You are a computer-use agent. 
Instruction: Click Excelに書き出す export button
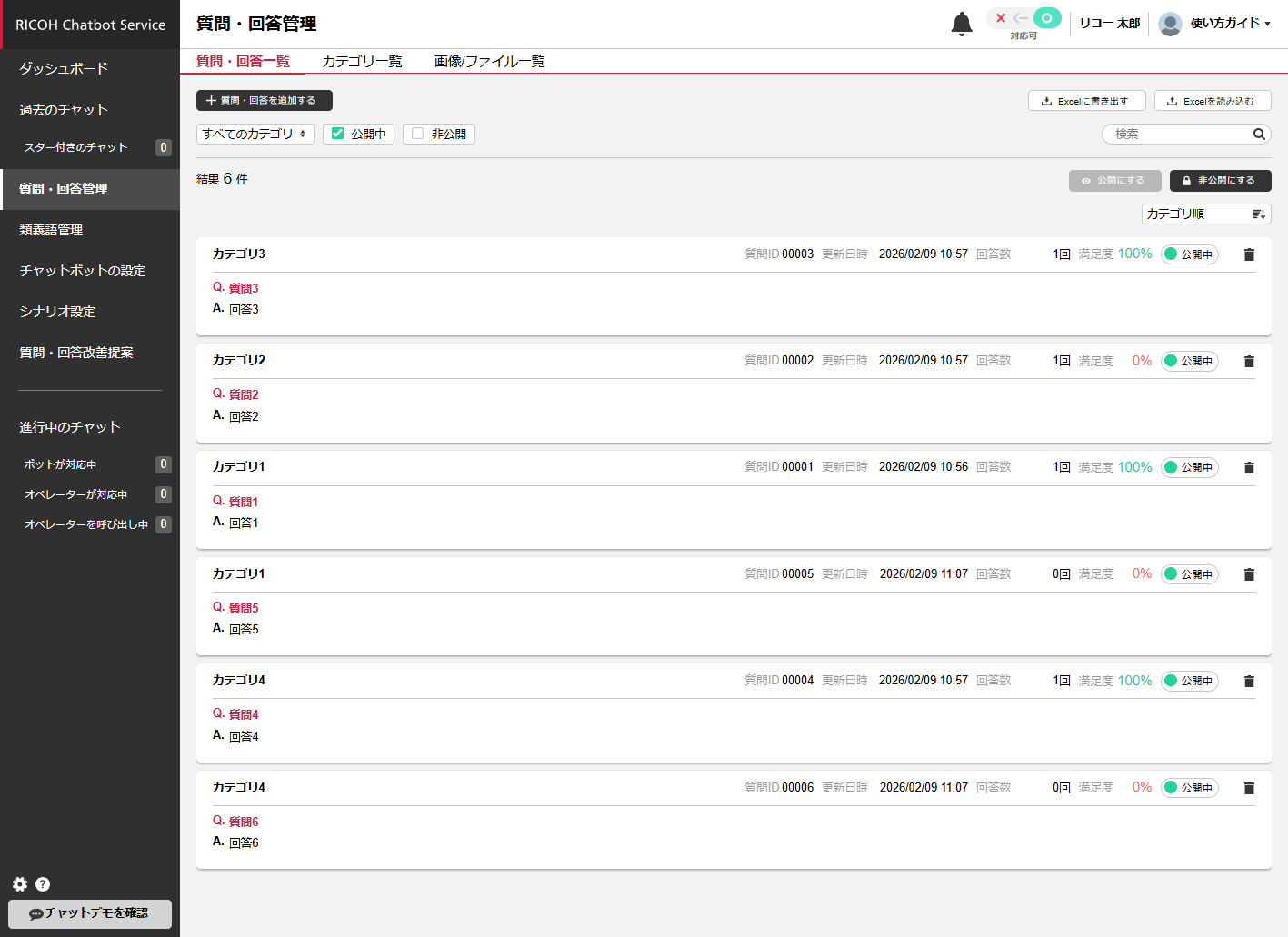(x=1085, y=101)
